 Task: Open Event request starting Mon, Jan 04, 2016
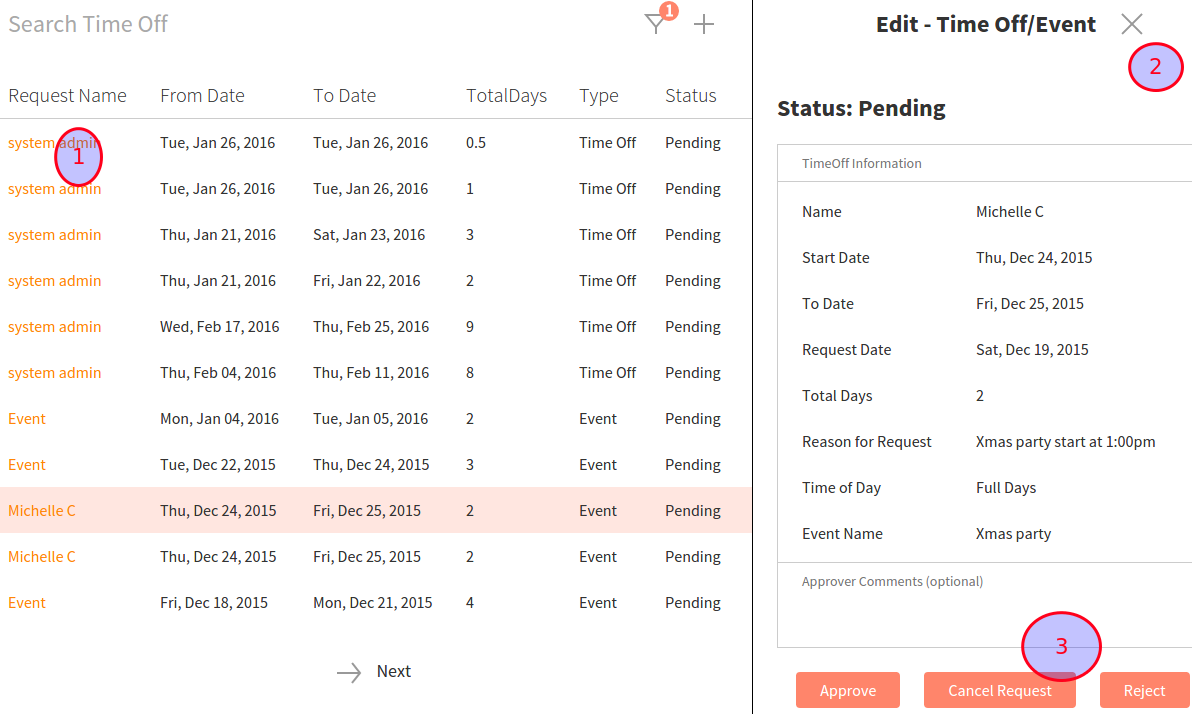27,419
